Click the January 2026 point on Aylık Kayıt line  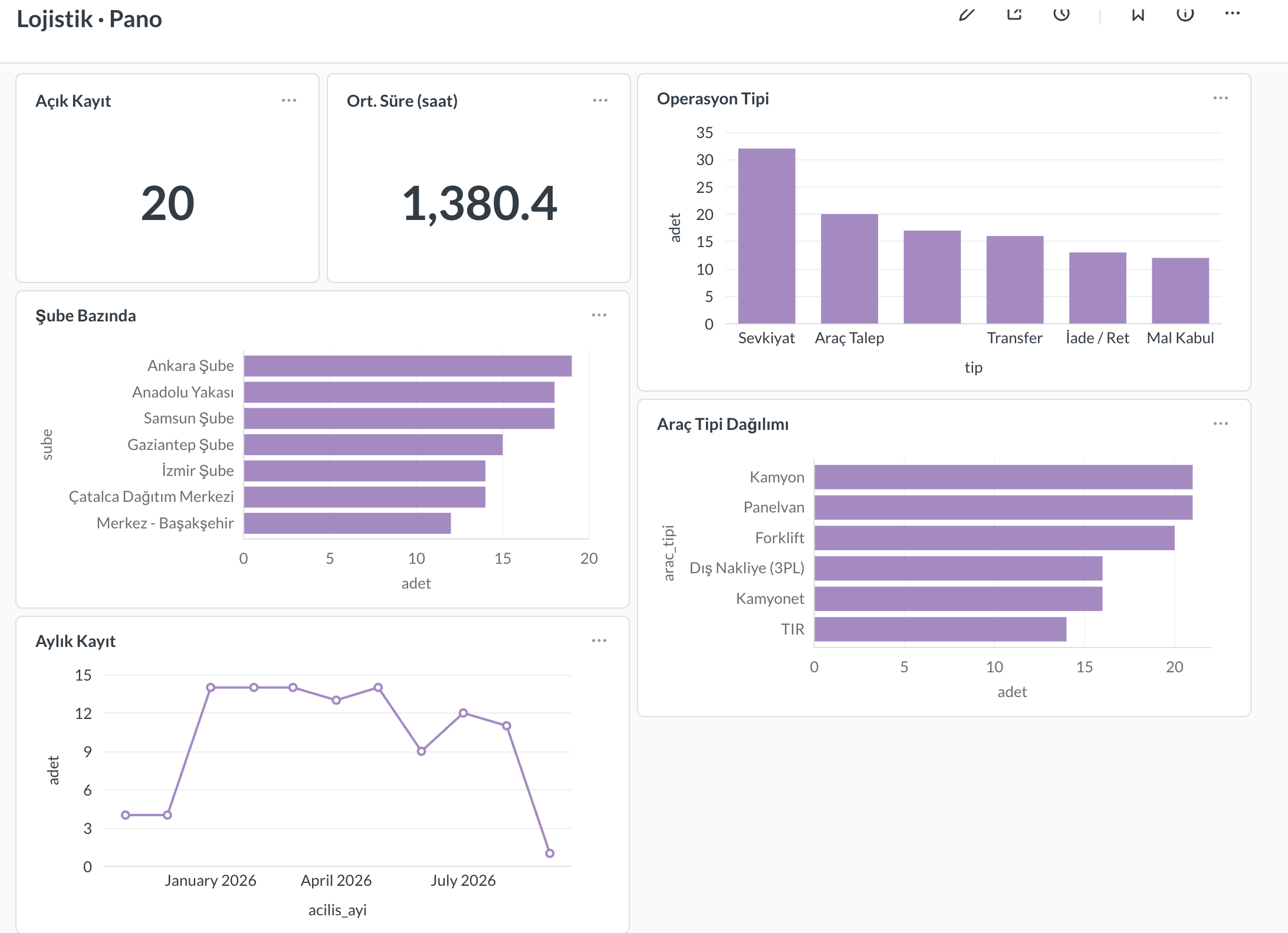211,688
